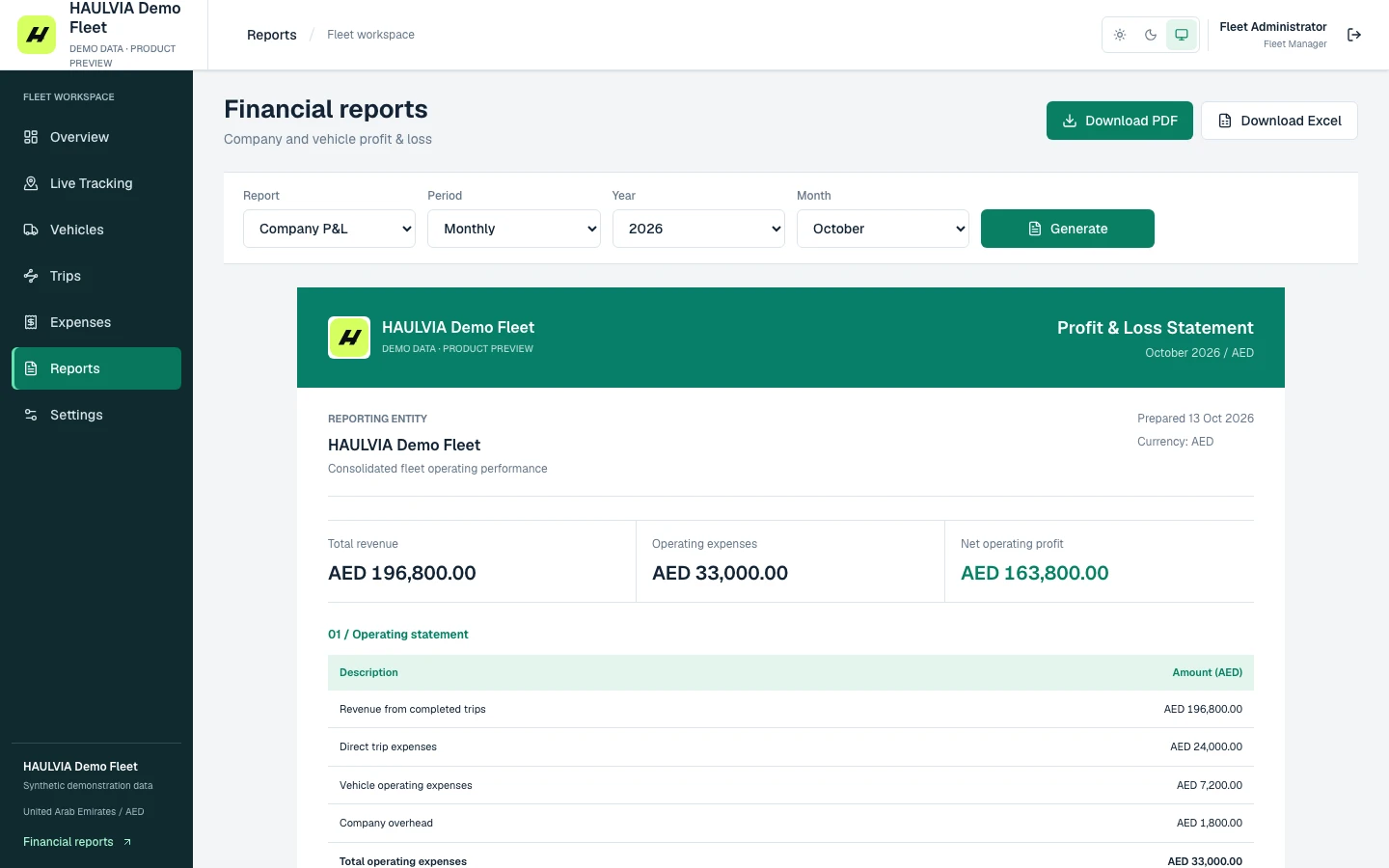Click the Reports breadcrumb
Image resolution: width=1389 pixels, height=868 pixels.
[x=272, y=35]
